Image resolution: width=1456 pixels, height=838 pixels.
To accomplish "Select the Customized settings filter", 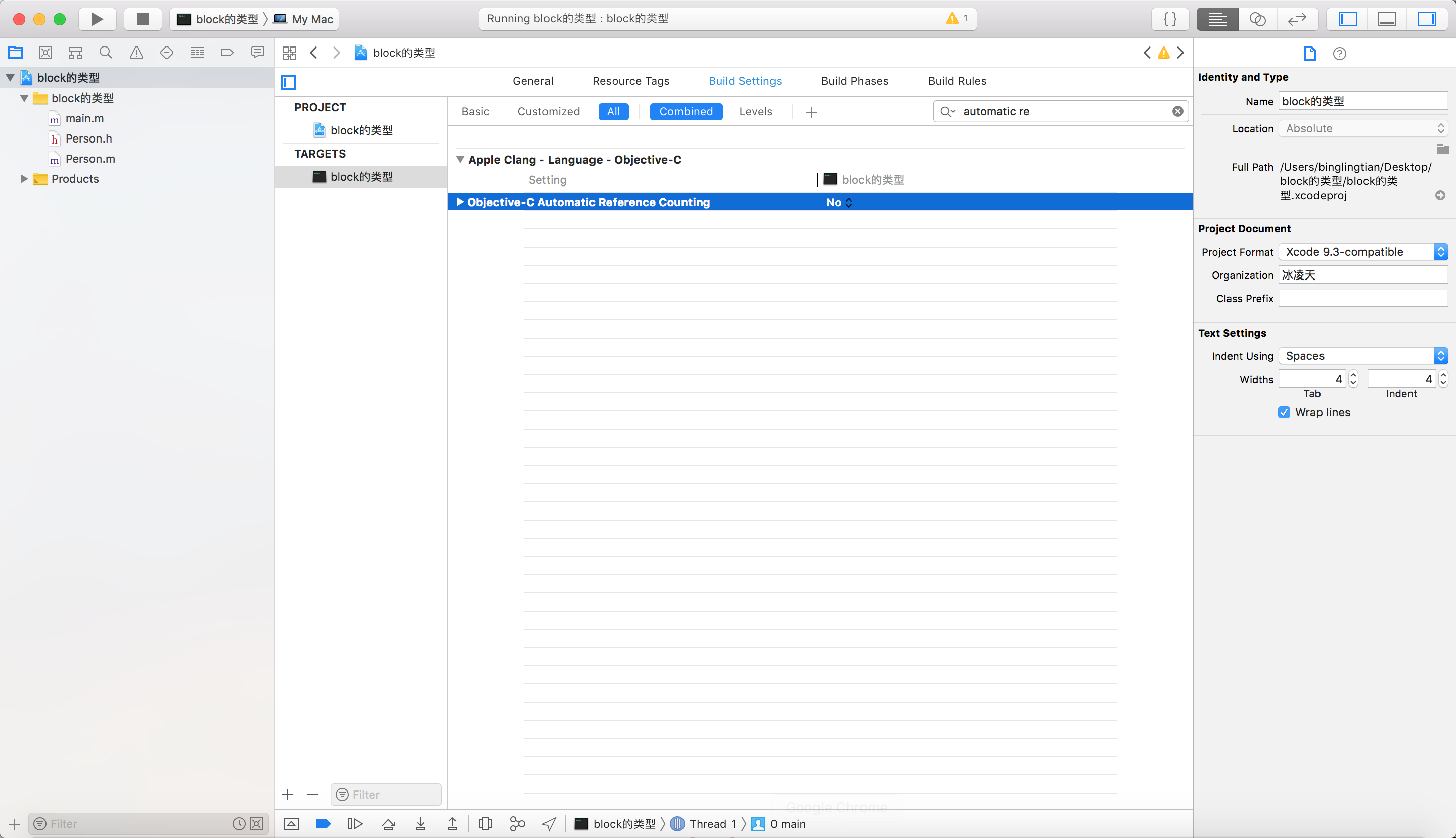I will point(548,112).
